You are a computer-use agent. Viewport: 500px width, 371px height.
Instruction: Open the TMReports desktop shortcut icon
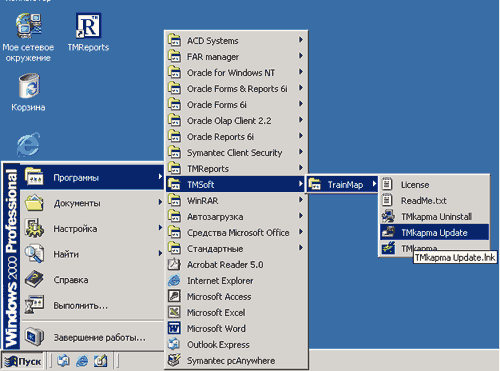click(x=88, y=26)
